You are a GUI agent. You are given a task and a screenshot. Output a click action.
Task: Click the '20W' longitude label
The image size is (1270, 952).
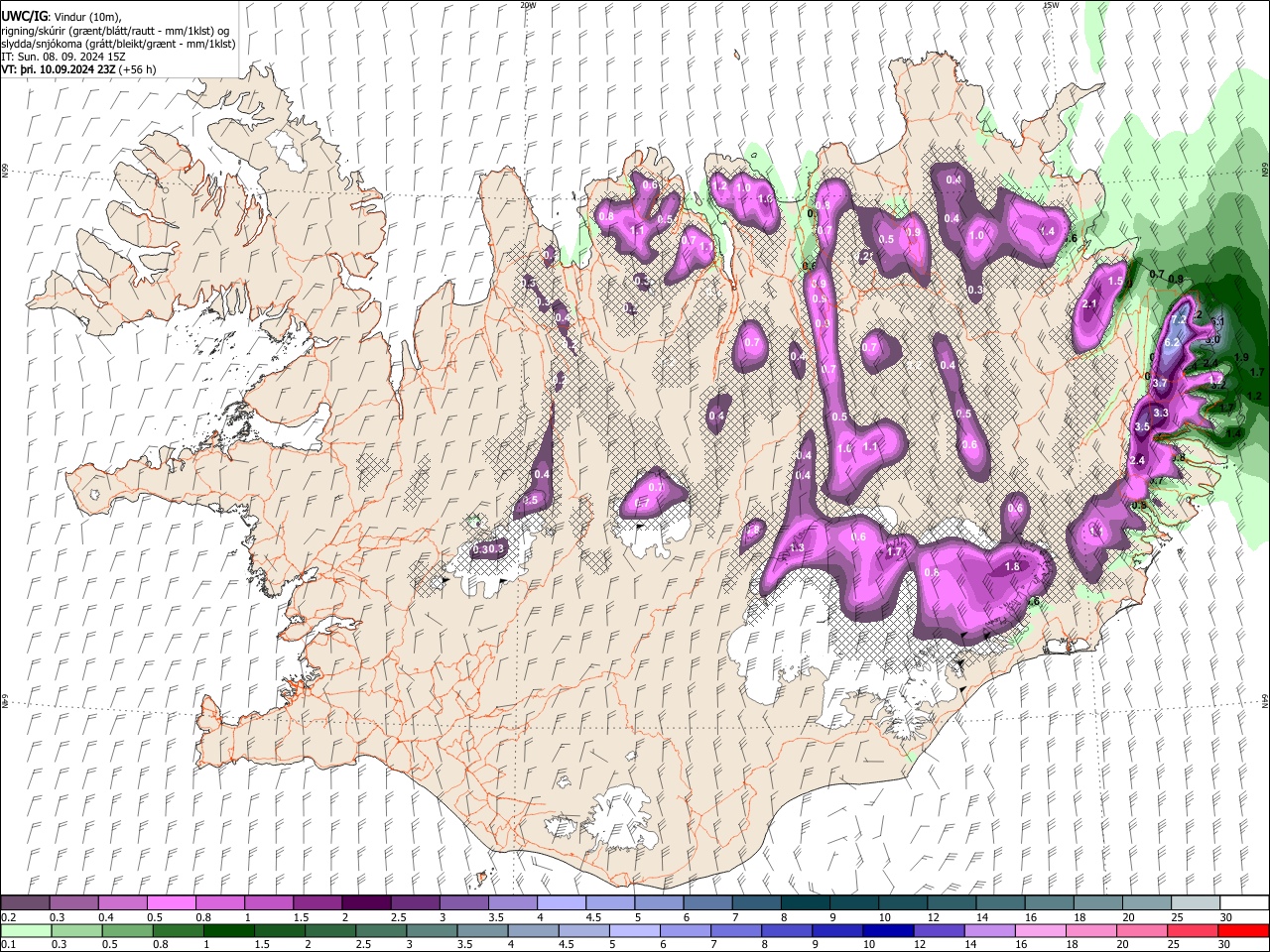pos(528,5)
